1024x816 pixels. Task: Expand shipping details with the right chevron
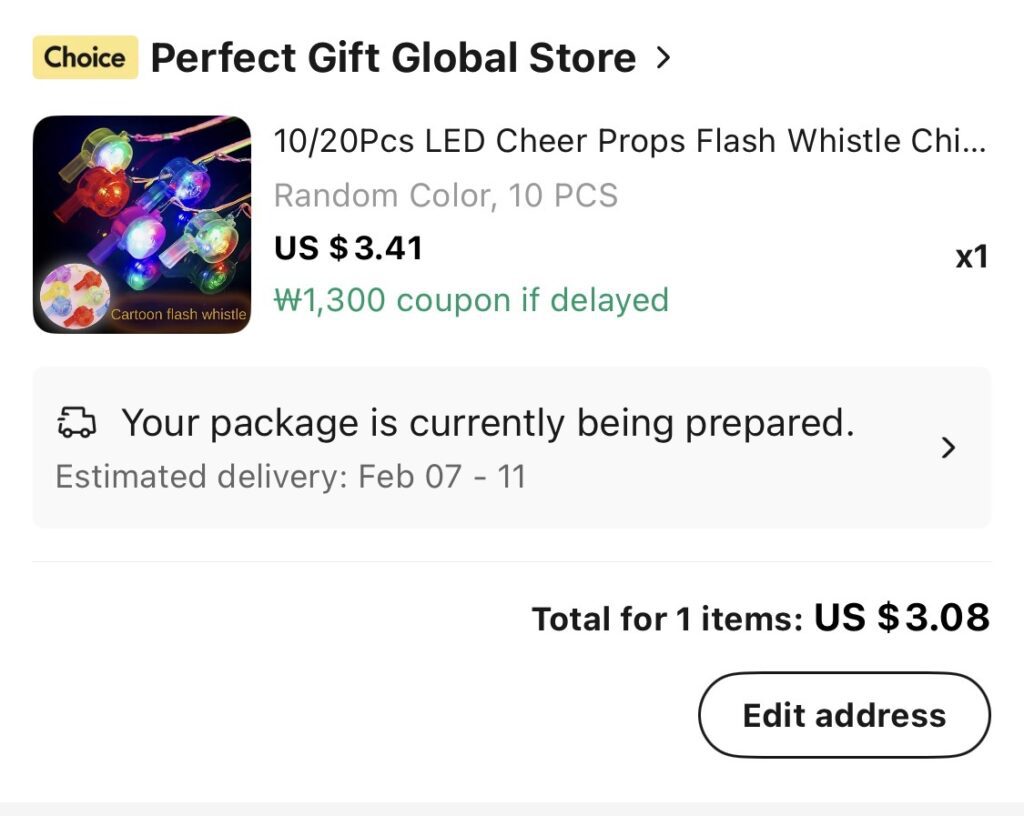point(949,448)
